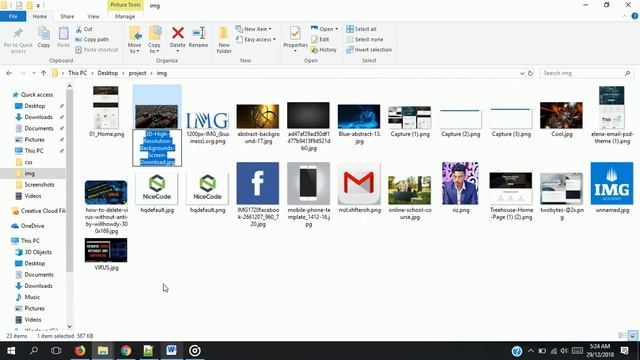This screenshot has width=640, height=360.
Task: Go to project in address breadcrumb
Action: pyautogui.click(x=138, y=73)
